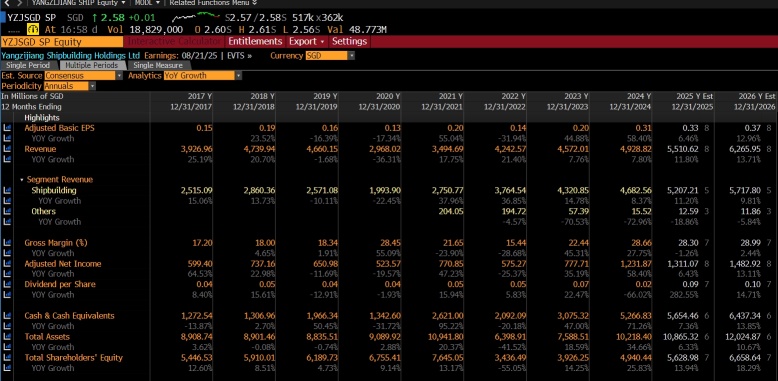Screen dimensions: 778x381
Task: Select the 2017 Y column header
Action: (x=200, y=96)
